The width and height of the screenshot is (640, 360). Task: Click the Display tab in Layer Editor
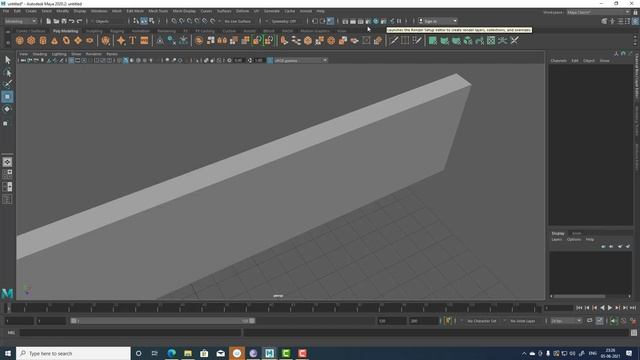[558, 233]
